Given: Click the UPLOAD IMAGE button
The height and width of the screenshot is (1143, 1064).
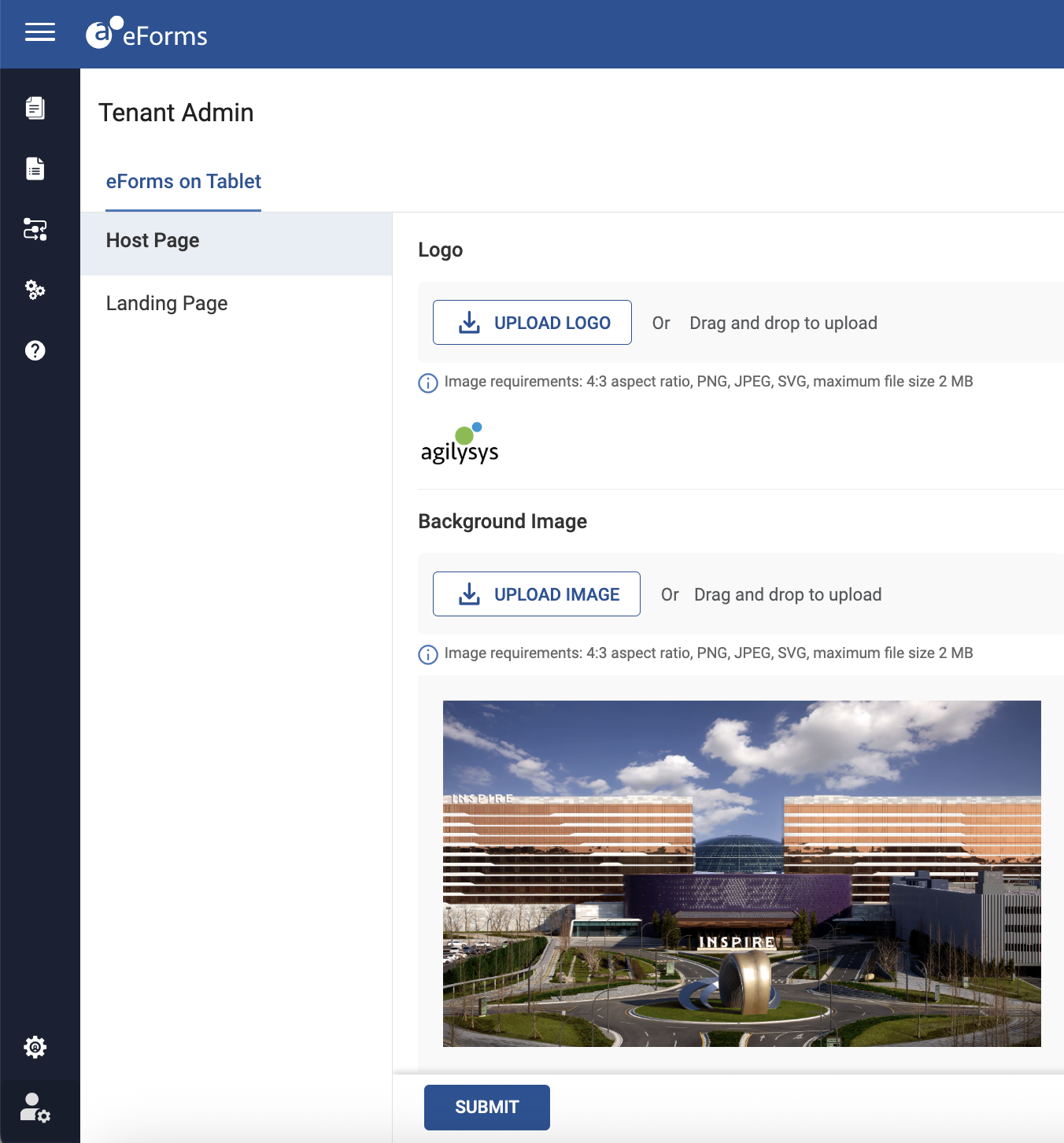Looking at the screenshot, I should 537,594.
